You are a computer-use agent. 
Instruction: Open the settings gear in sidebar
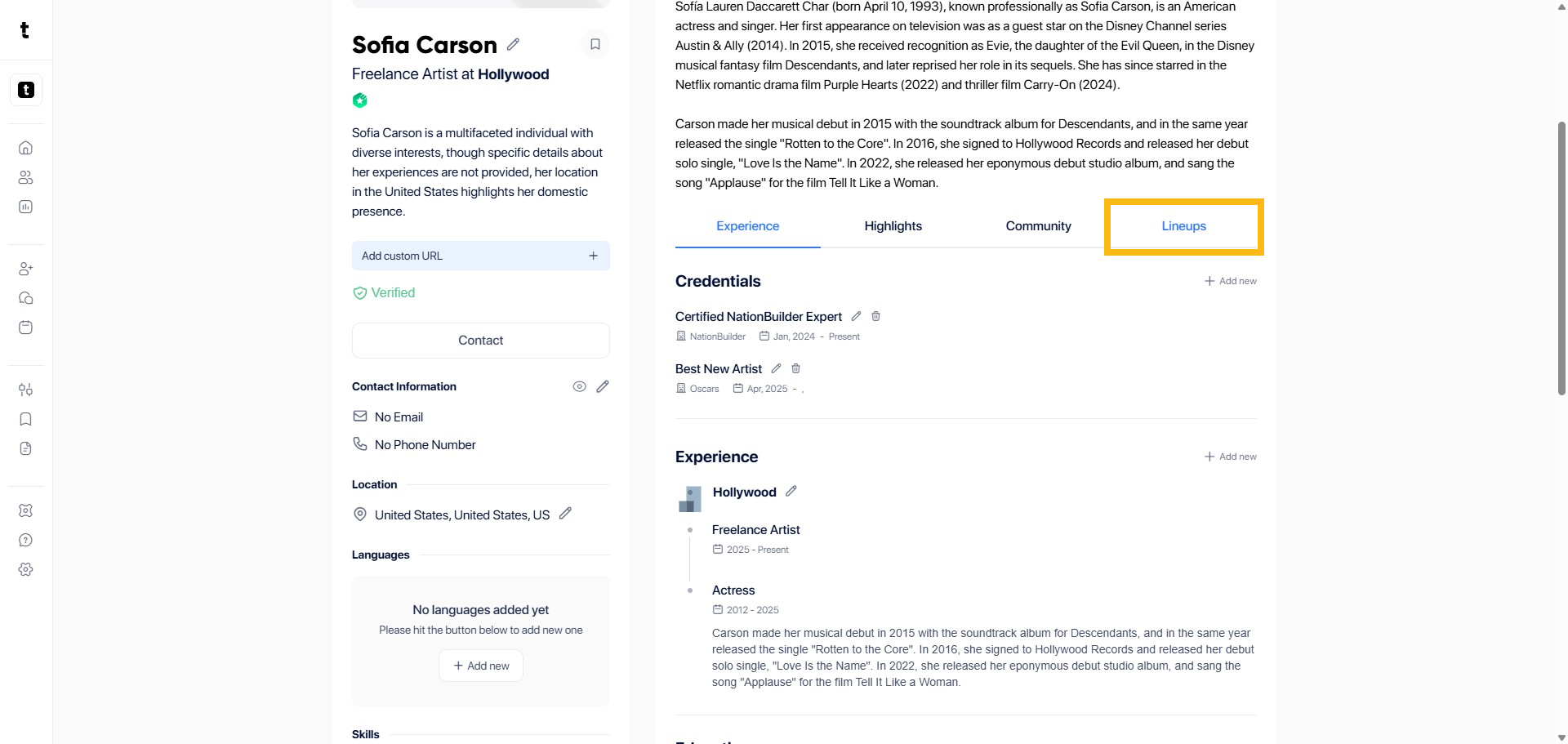coord(26,569)
